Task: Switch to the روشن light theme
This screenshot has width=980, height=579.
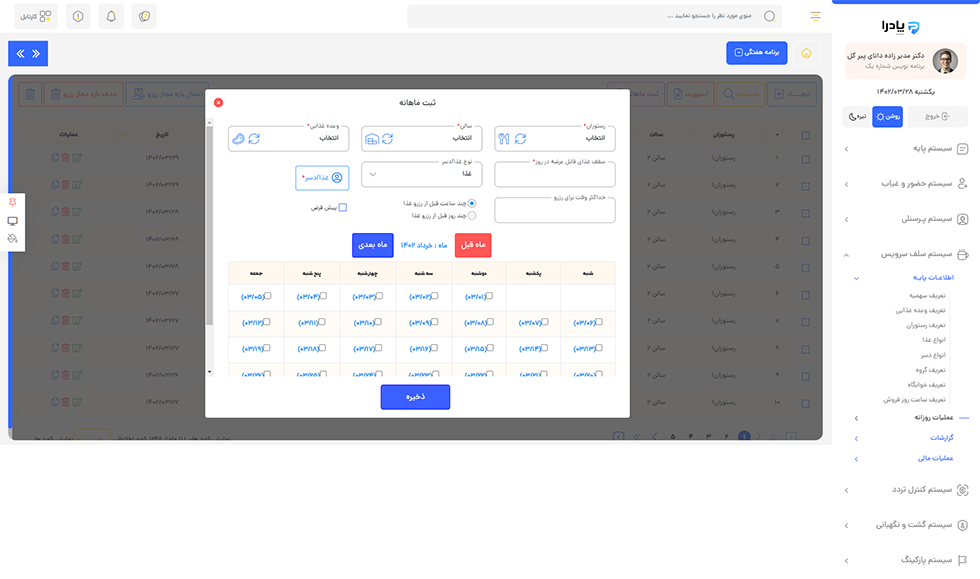Action: 888,116
